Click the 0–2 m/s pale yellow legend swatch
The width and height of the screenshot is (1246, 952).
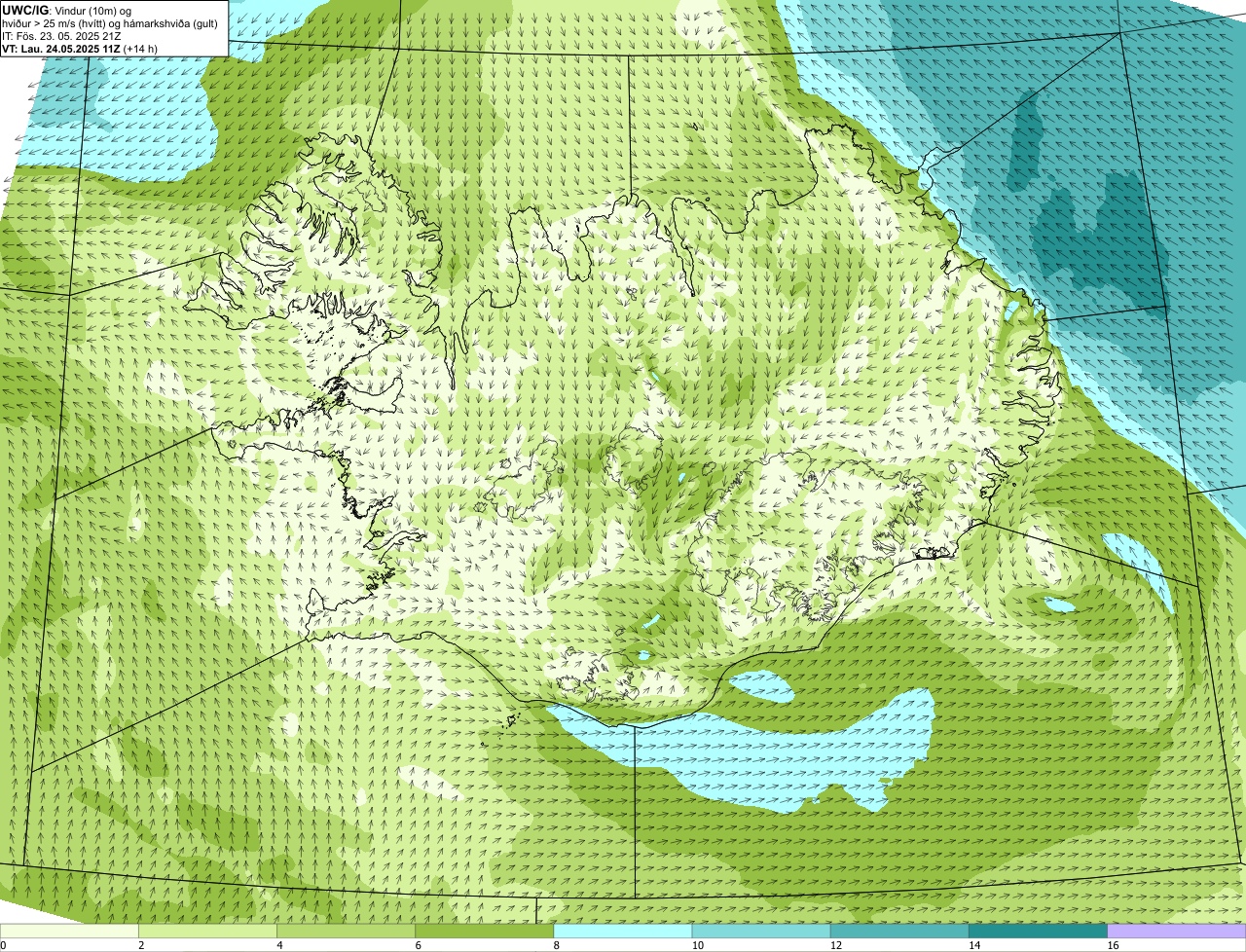[69, 932]
